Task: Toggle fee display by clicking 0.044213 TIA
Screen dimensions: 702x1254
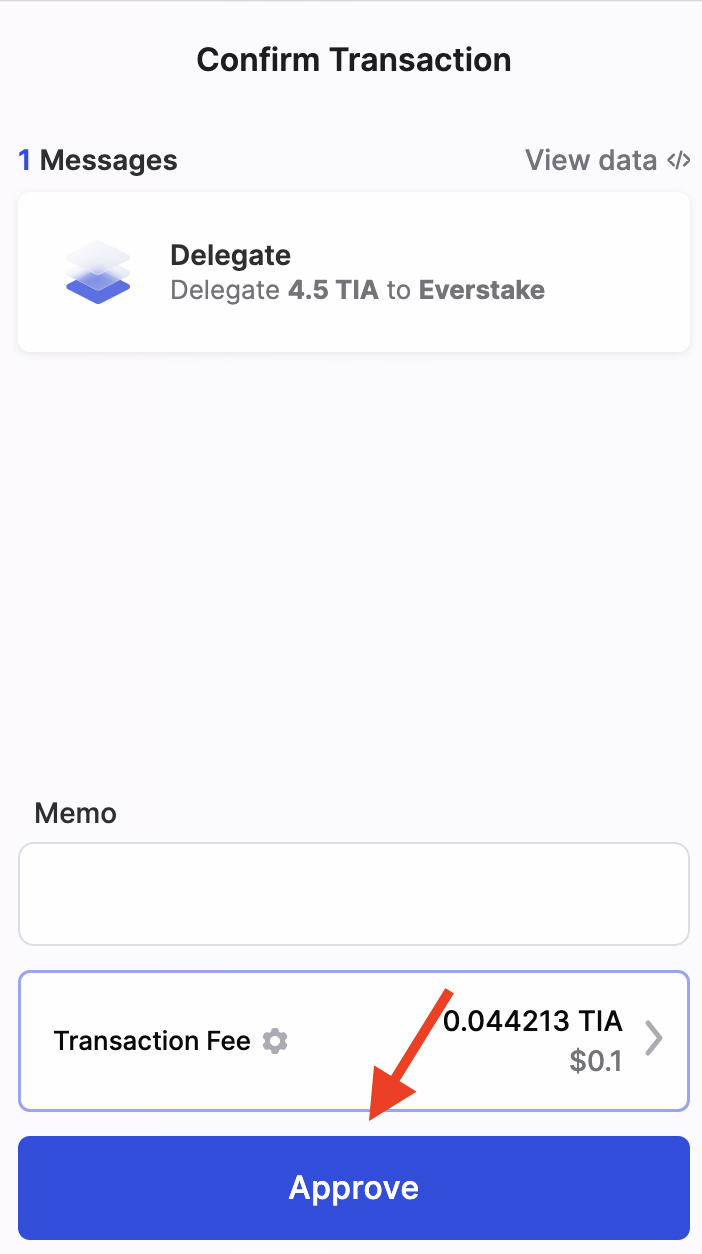Action: point(534,1021)
